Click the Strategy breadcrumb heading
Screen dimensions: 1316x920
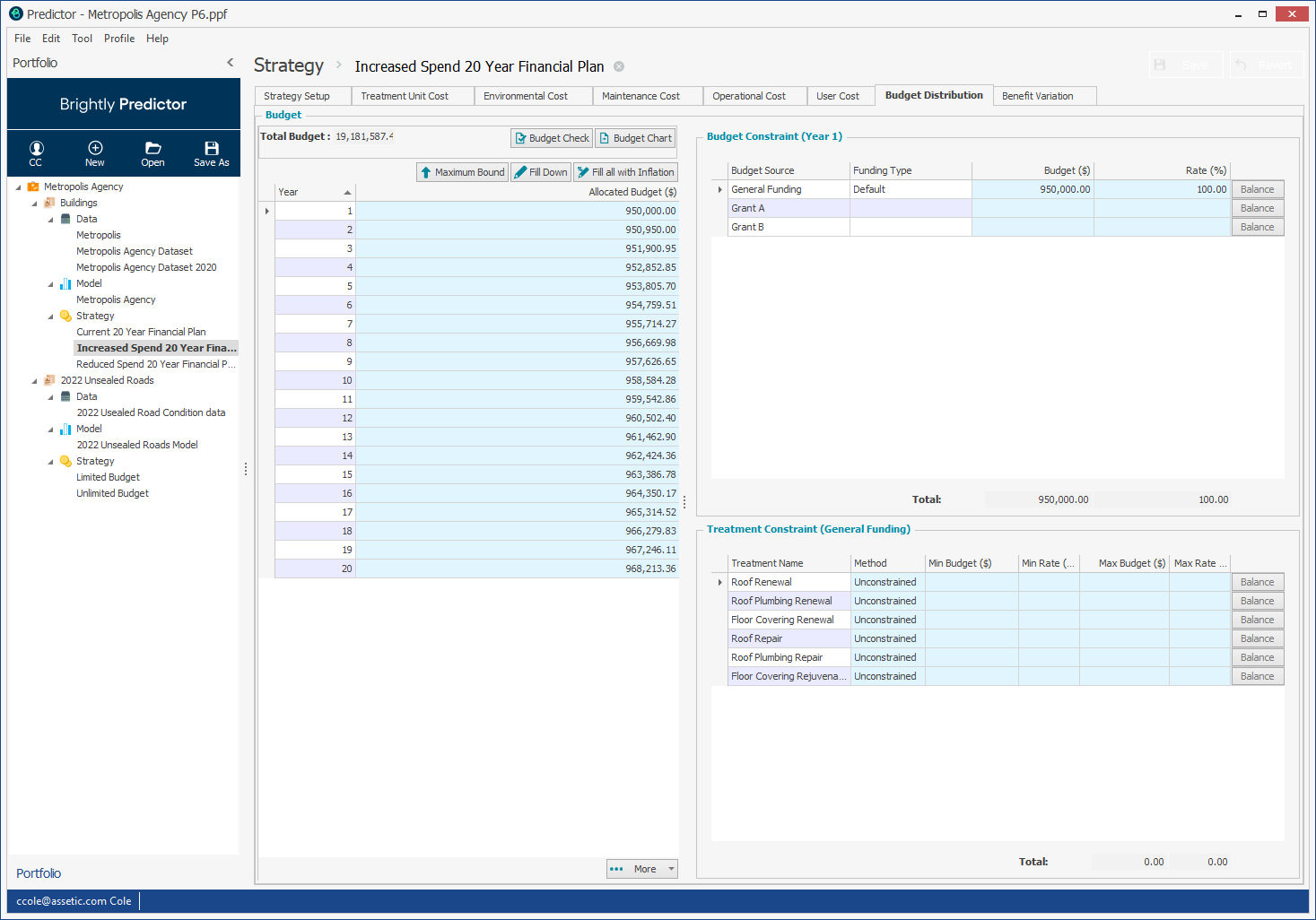(x=289, y=65)
